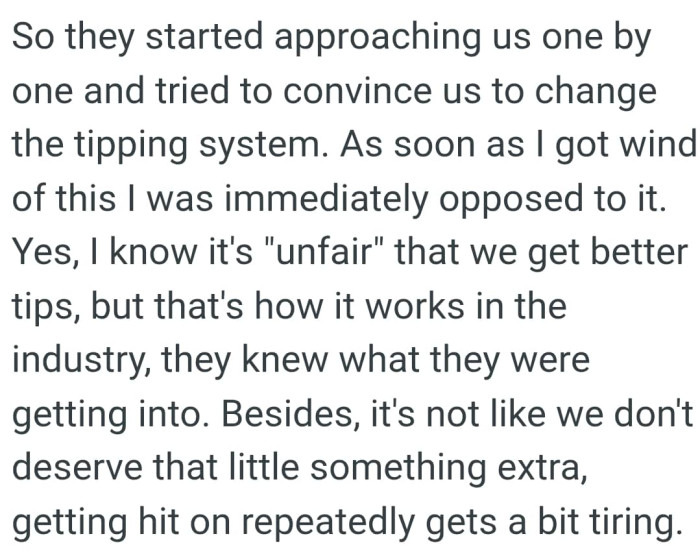Click the word "approaching" in first line

click(x=377, y=38)
